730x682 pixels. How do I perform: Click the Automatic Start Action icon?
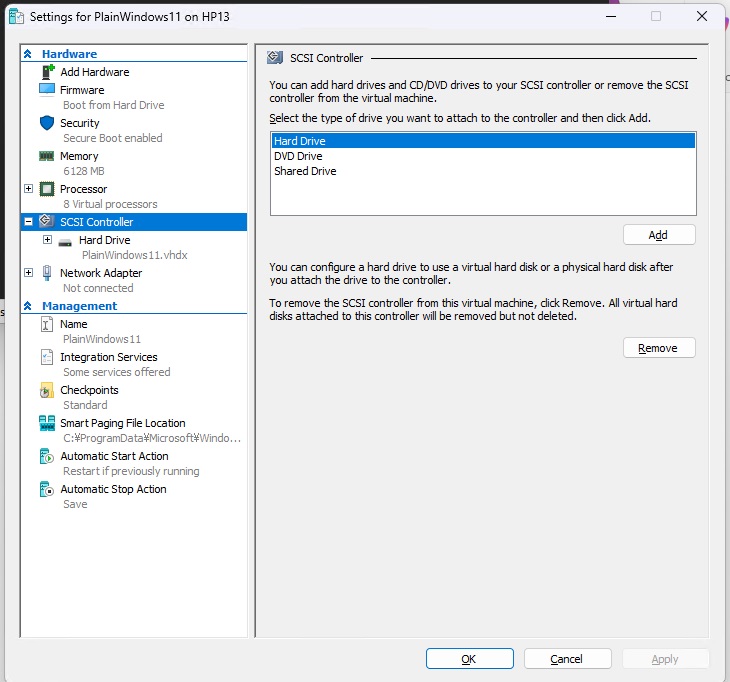point(47,456)
